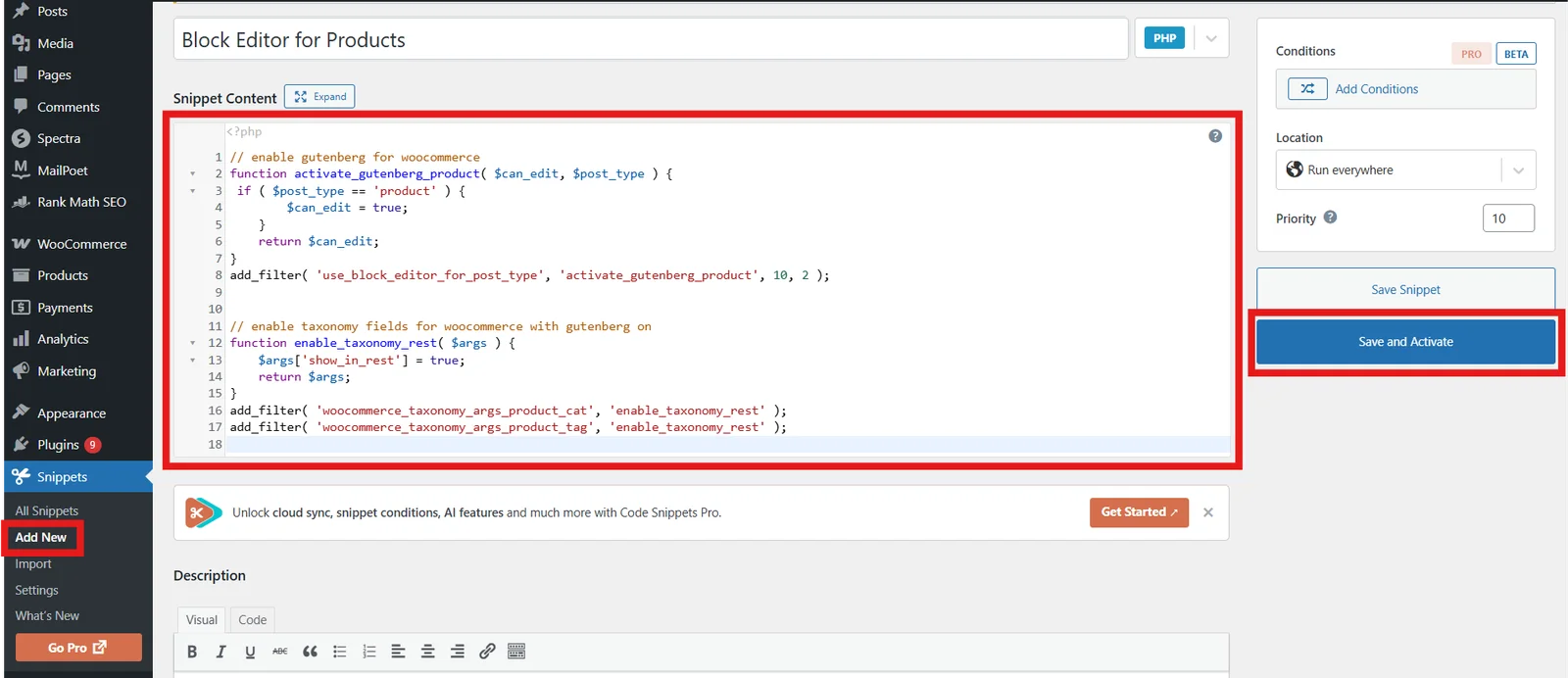
Task: Click the Payments dollar icon
Action: click(21, 308)
